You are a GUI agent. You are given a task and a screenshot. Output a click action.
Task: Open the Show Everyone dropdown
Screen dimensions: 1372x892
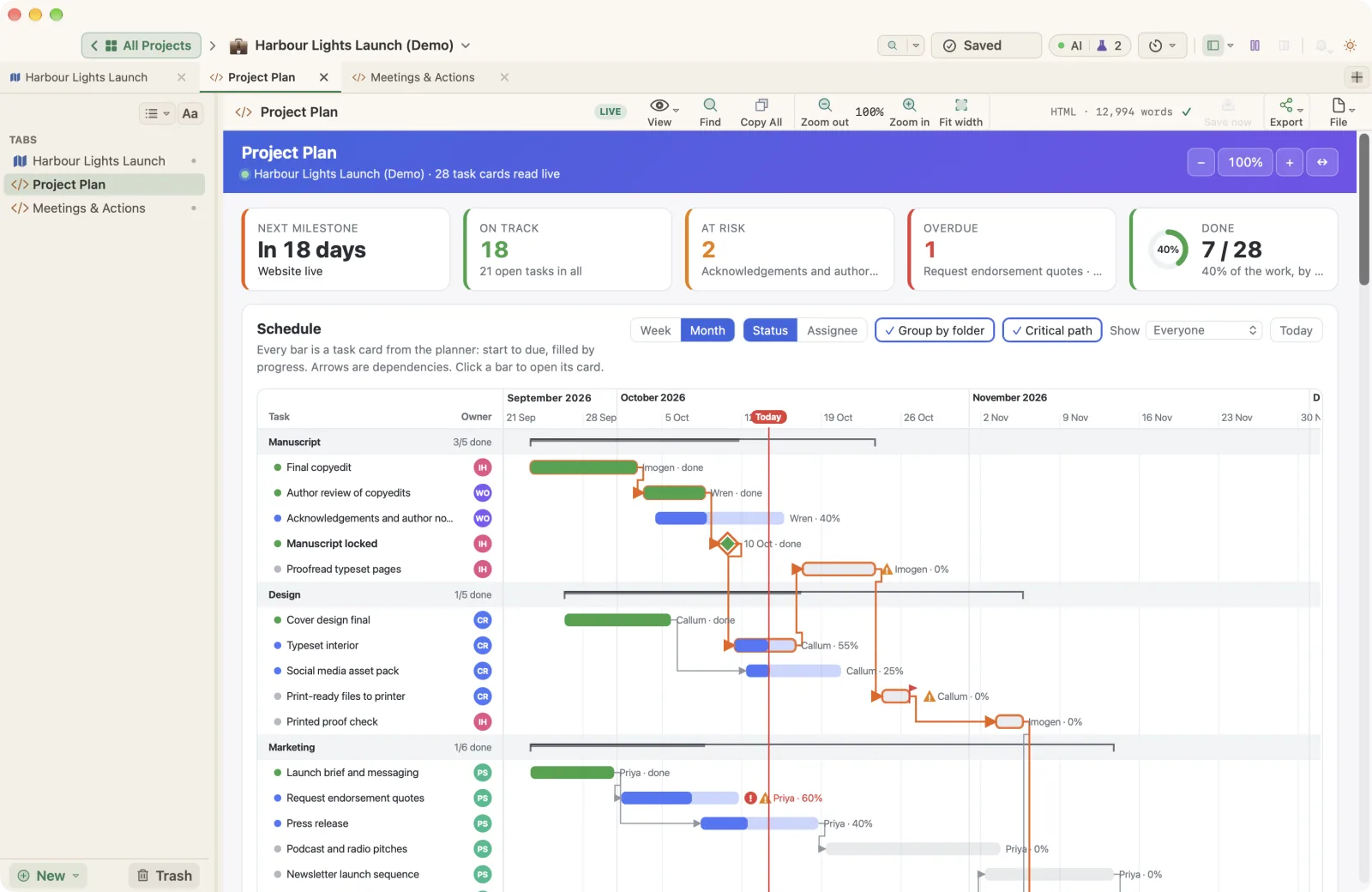click(x=1204, y=330)
